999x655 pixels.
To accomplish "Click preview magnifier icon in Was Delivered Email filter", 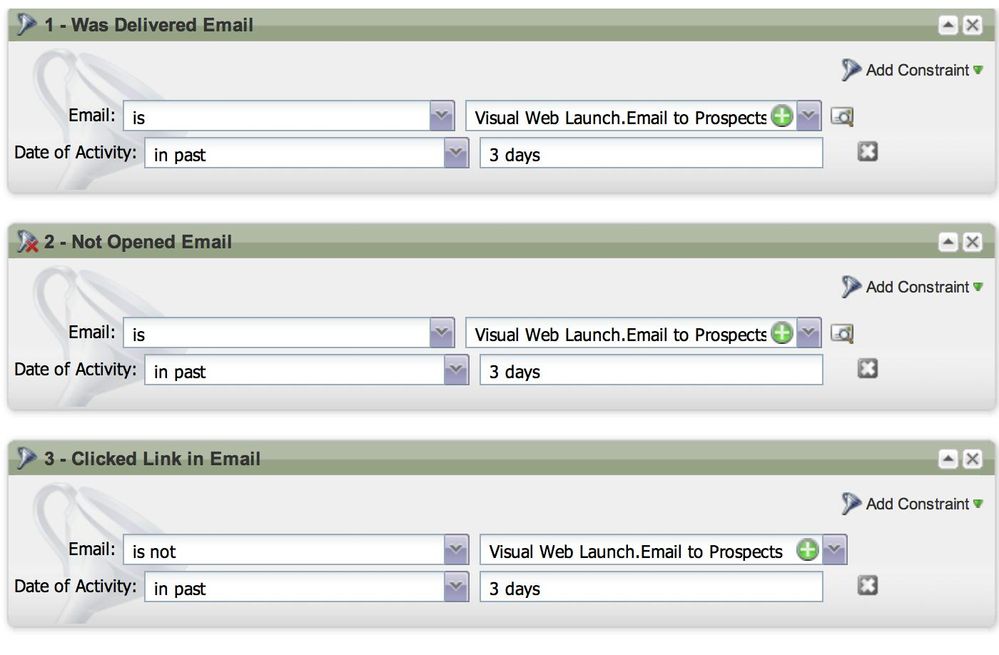I will point(842,117).
